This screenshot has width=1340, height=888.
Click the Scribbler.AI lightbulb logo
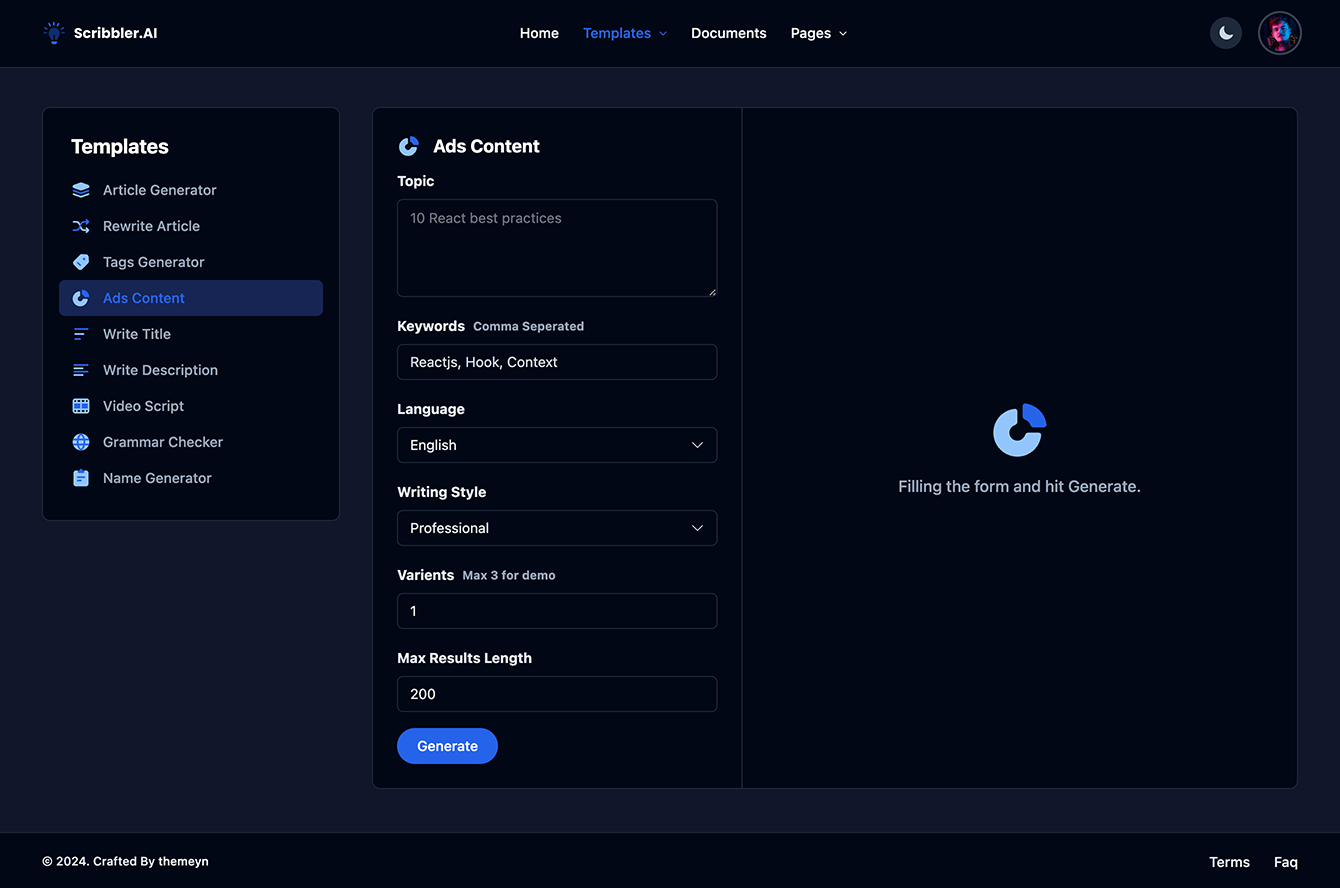click(x=54, y=33)
